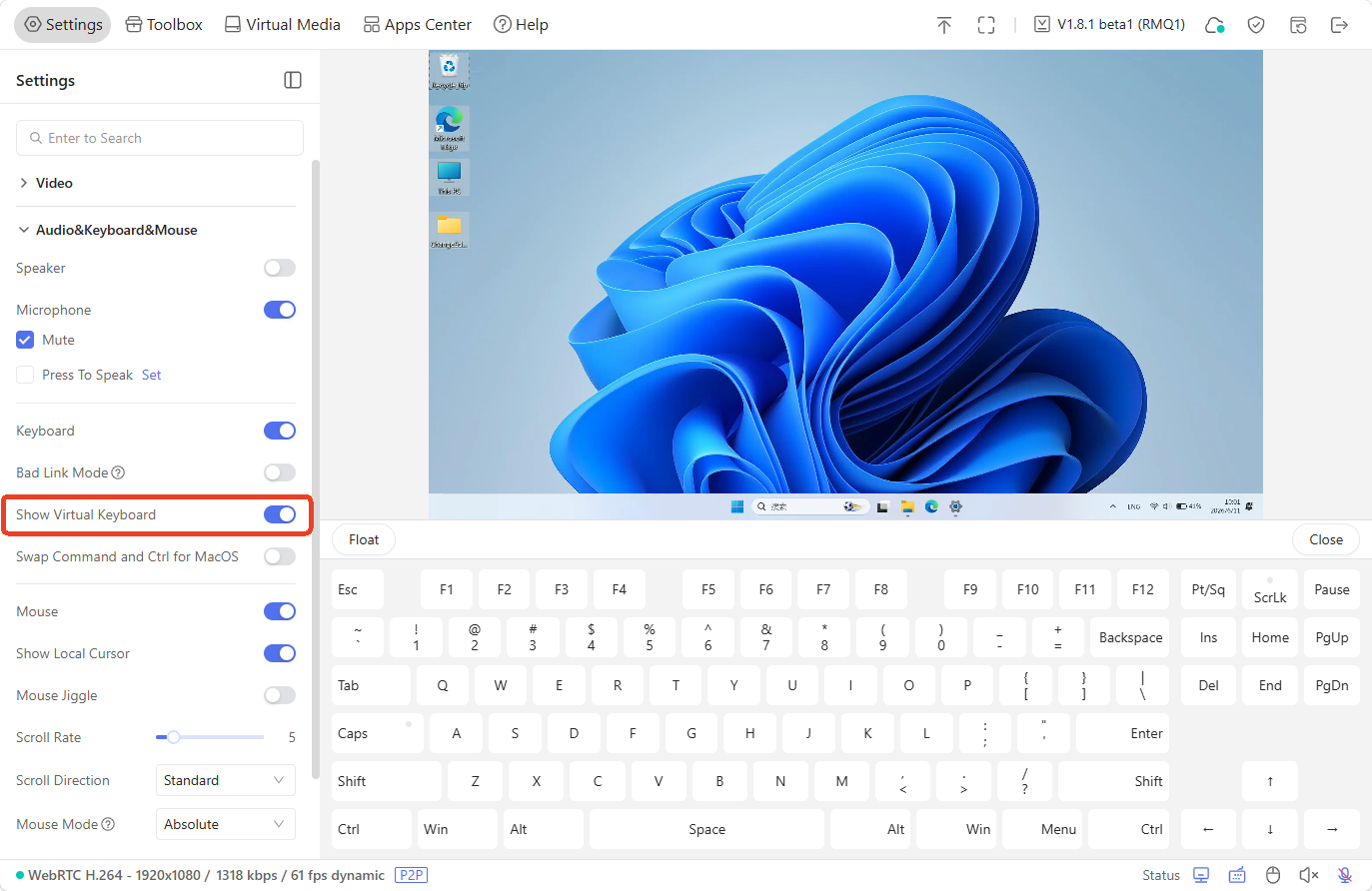Open Recycle Bin on remote desktop
This screenshot has height=891, width=1372.
pos(449,71)
